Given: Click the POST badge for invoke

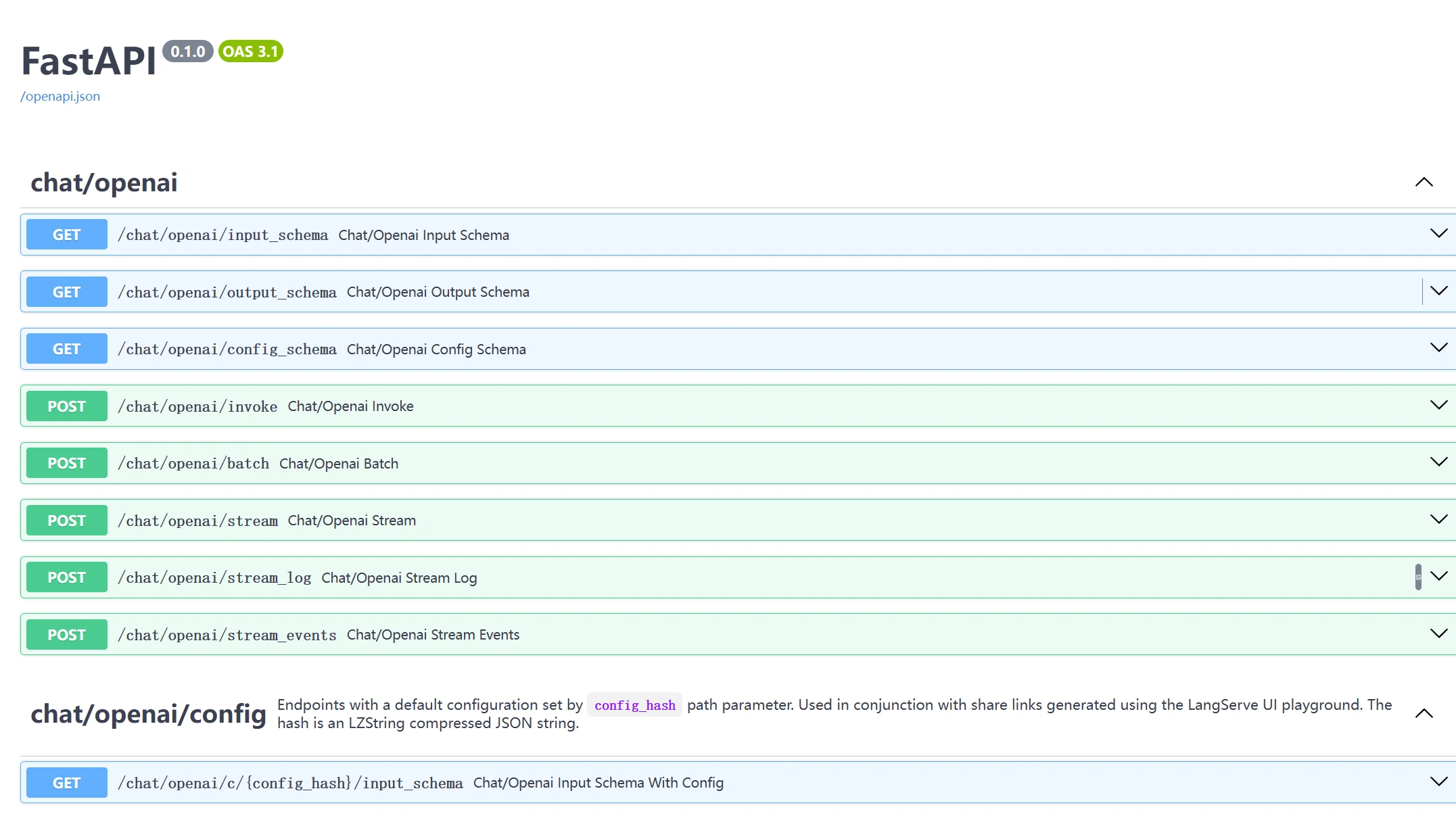Looking at the screenshot, I should click(x=66, y=406).
